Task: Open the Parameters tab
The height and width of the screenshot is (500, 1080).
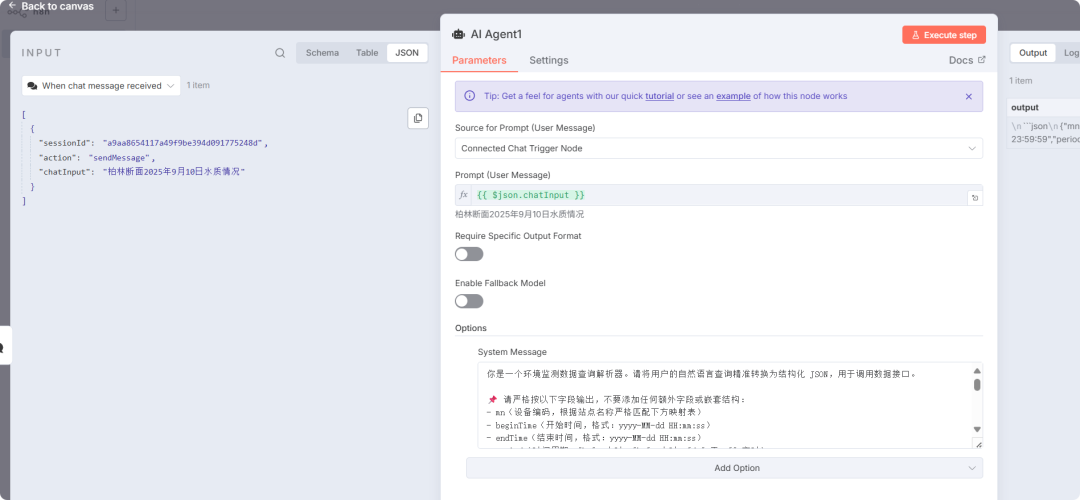Action: (479, 61)
